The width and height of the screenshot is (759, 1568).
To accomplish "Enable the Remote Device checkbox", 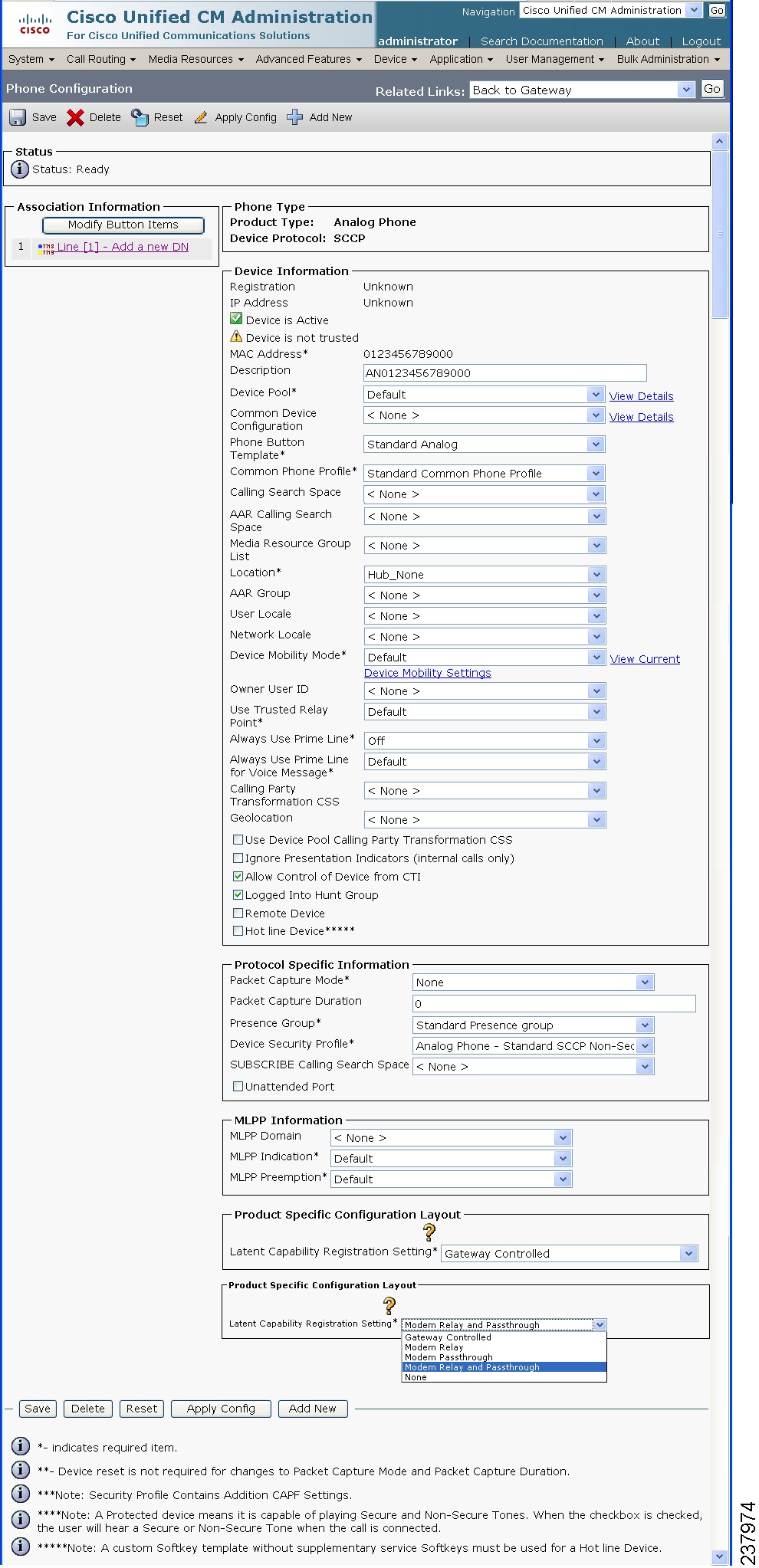I will [238, 914].
